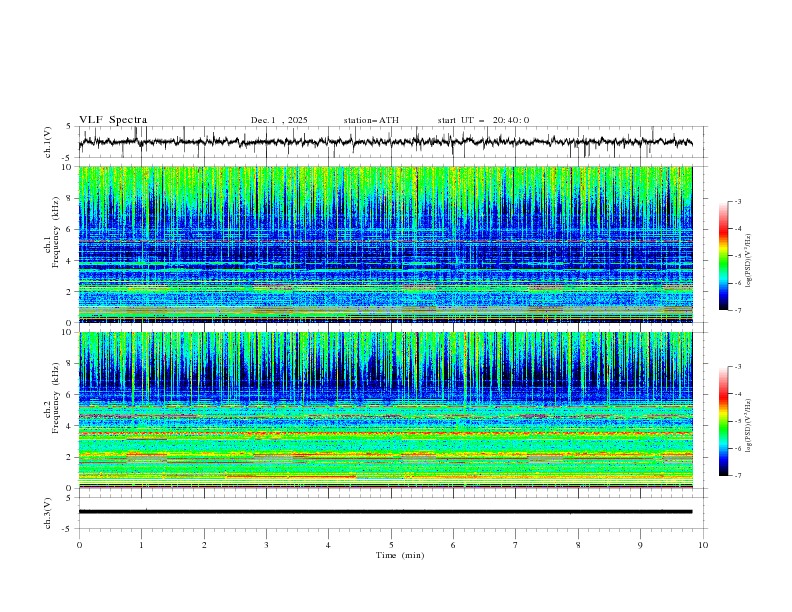
Task: Click the "4" minute tick on the time axis
Action: pyautogui.click(x=328, y=545)
